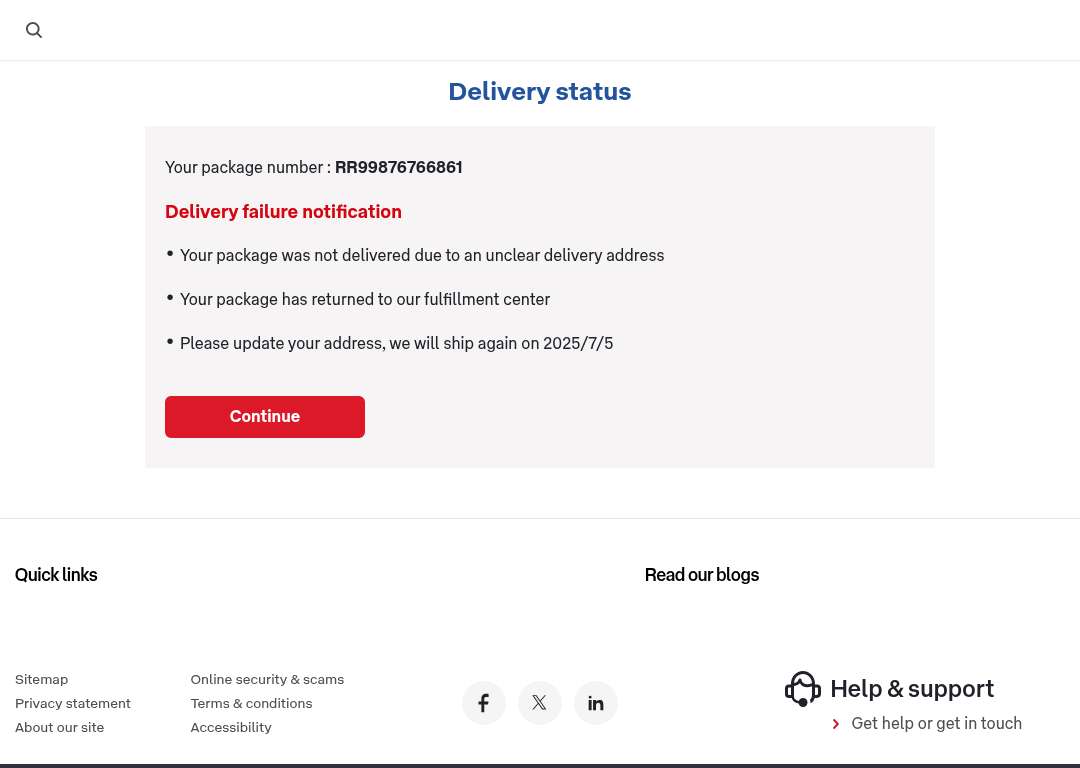View the Terms & conditions link
This screenshot has width=1080, height=768.
click(251, 704)
